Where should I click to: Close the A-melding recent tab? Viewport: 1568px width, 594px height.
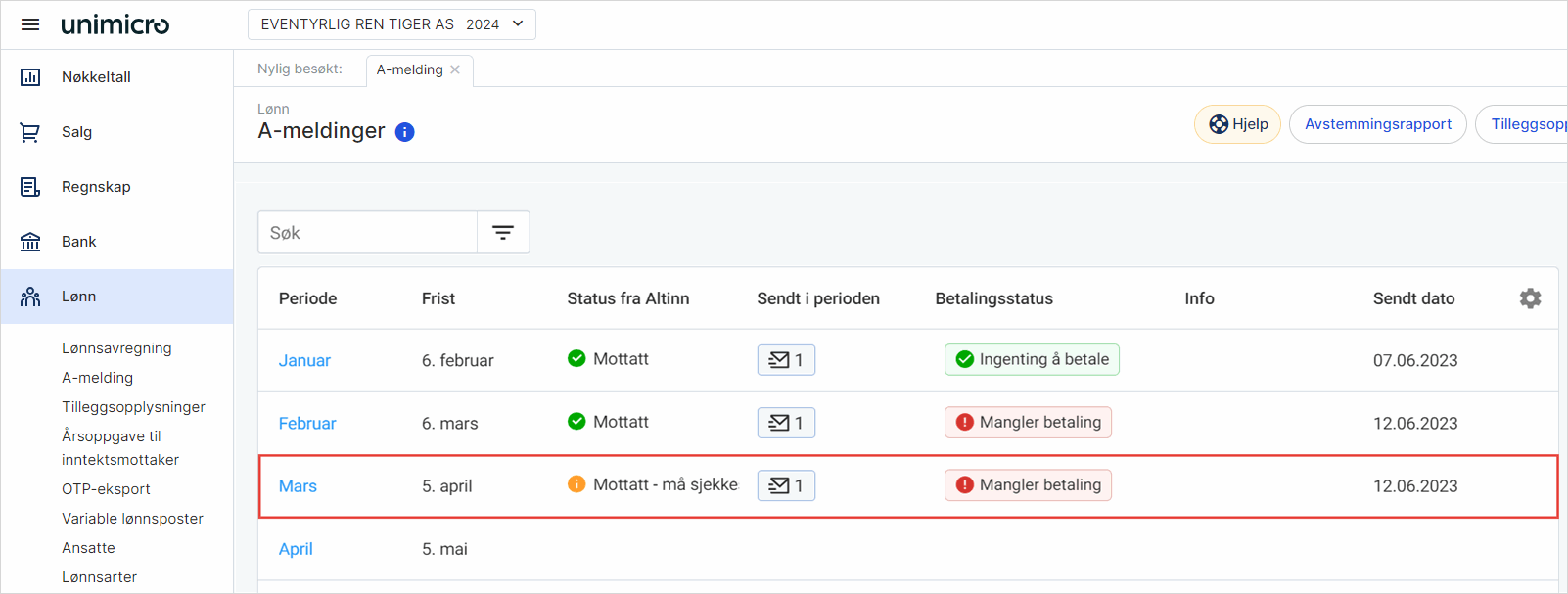[x=455, y=70]
